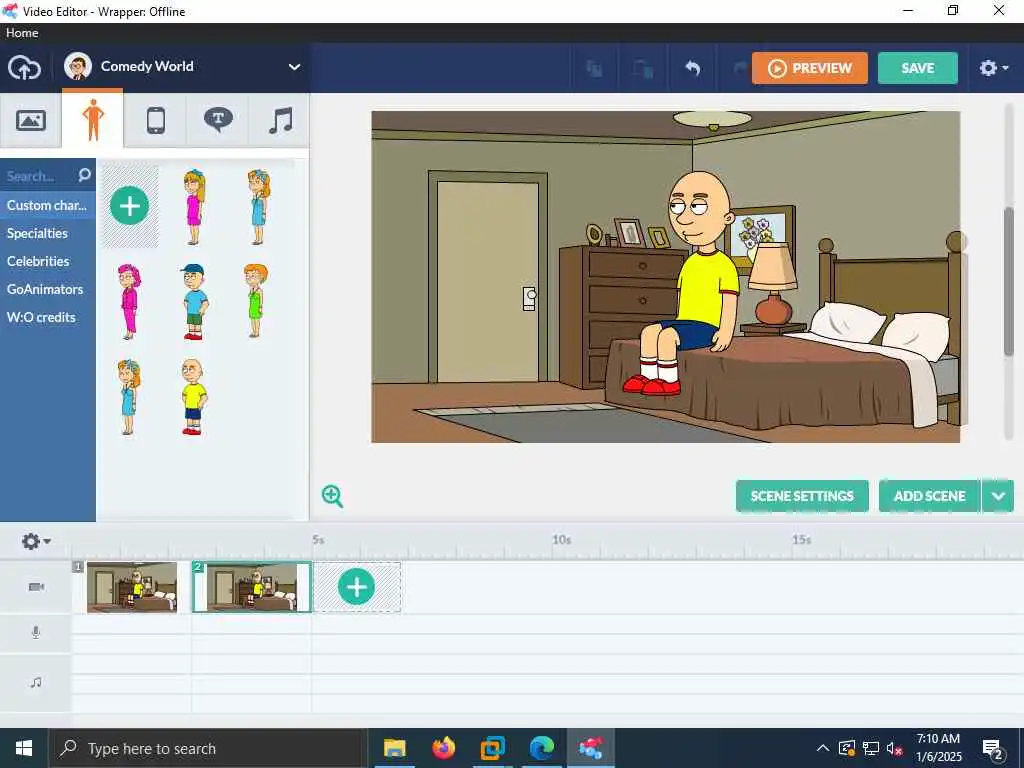Click the 15s timeline marker
This screenshot has width=1024, height=768.
tap(802, 539)
